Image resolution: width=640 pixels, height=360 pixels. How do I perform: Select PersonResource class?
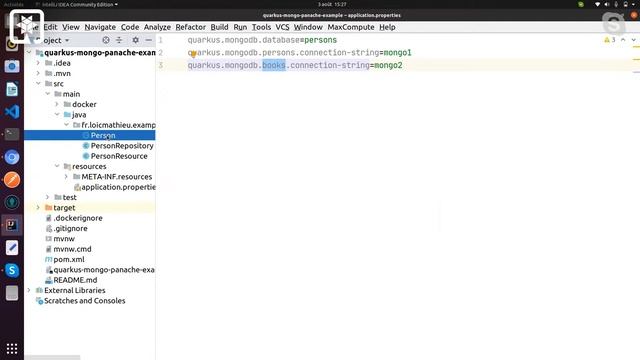[119, 156]
